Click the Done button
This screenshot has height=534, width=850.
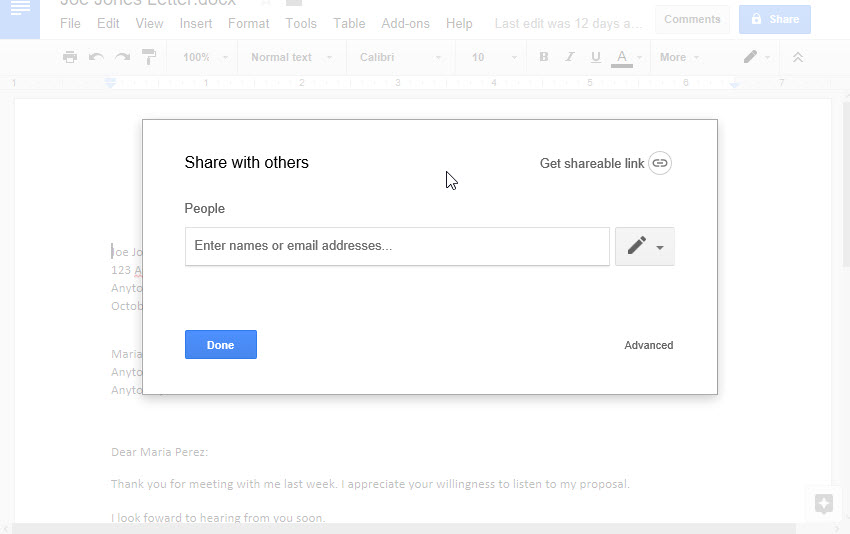[220, 345]
